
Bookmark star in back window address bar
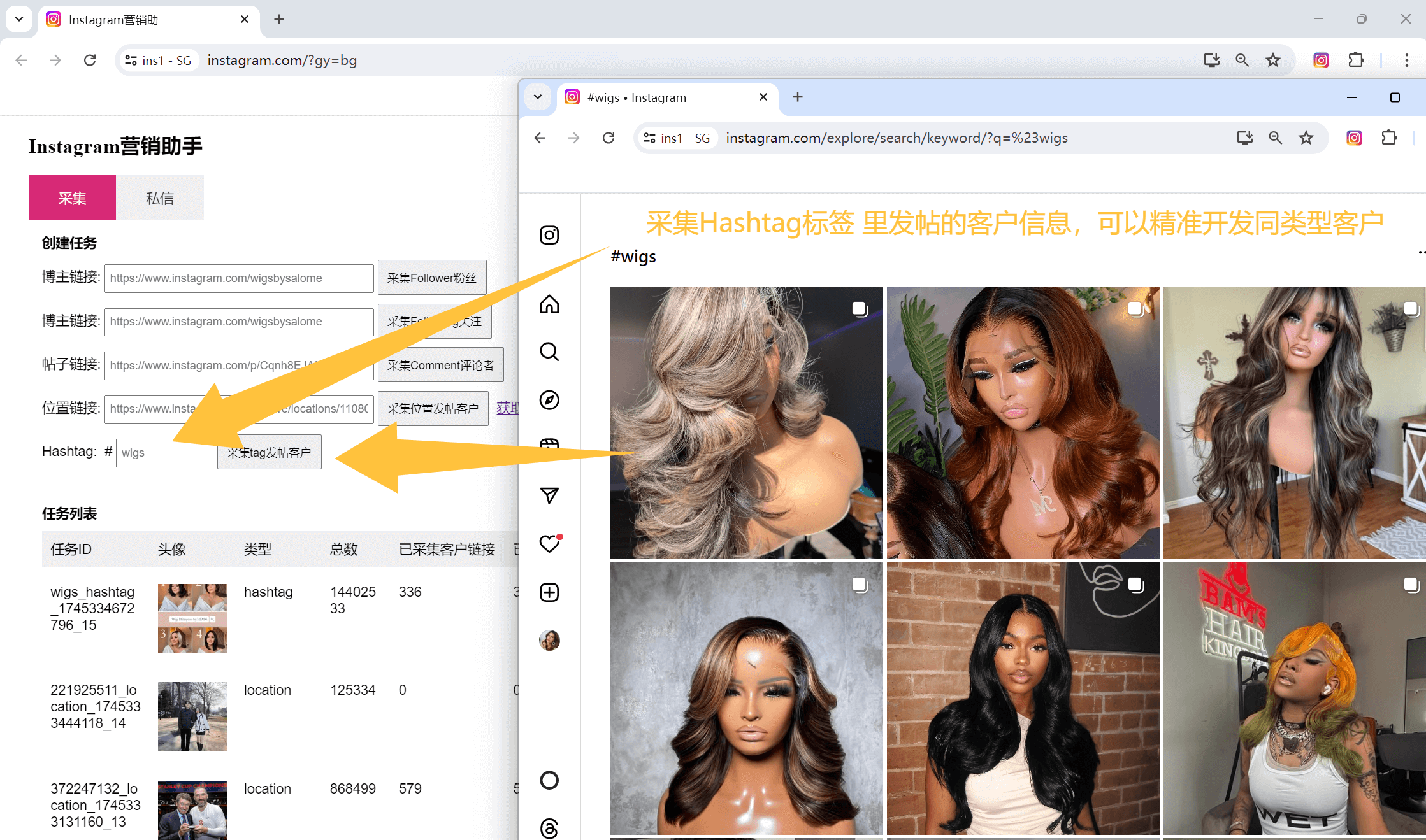1273,60
